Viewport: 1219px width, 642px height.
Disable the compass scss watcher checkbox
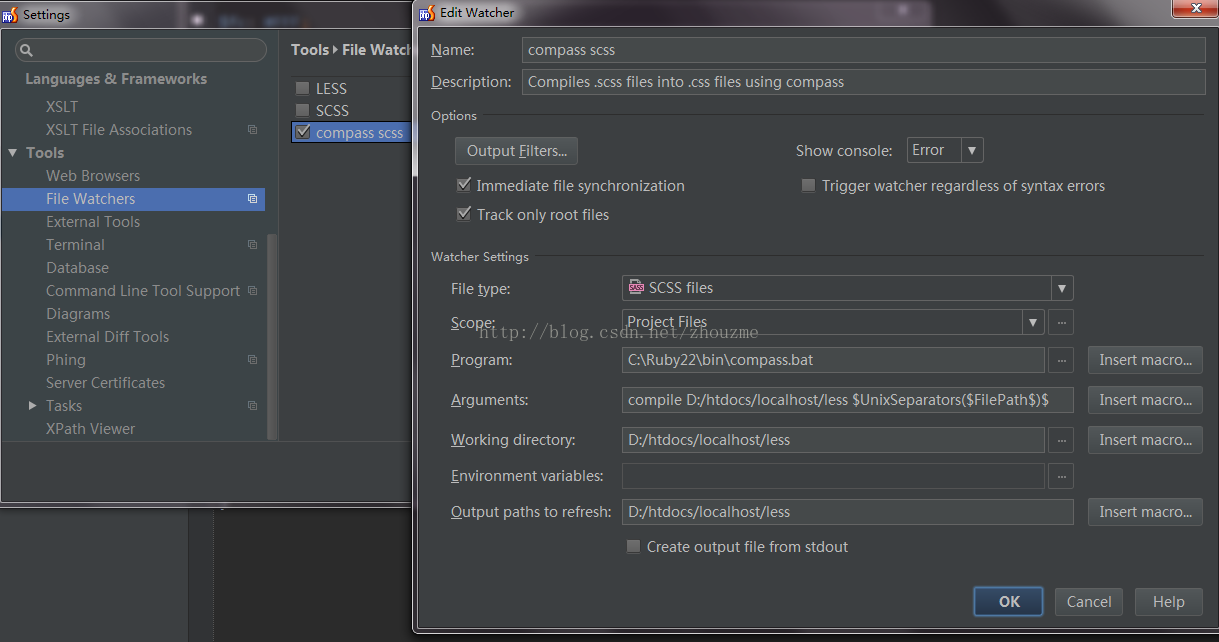[302, 132]
